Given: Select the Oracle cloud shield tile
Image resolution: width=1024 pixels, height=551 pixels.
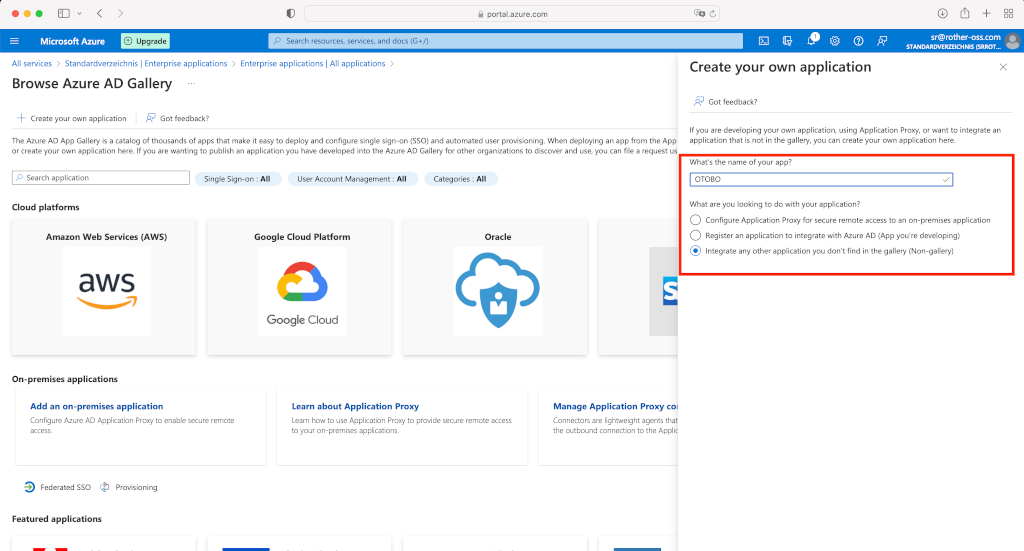Looking at the screenshot, I should [498, 291].
